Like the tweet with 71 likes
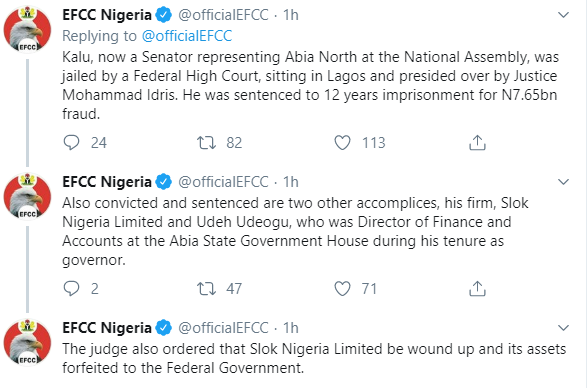Screen dimensions: 587x388 [342, 289]
